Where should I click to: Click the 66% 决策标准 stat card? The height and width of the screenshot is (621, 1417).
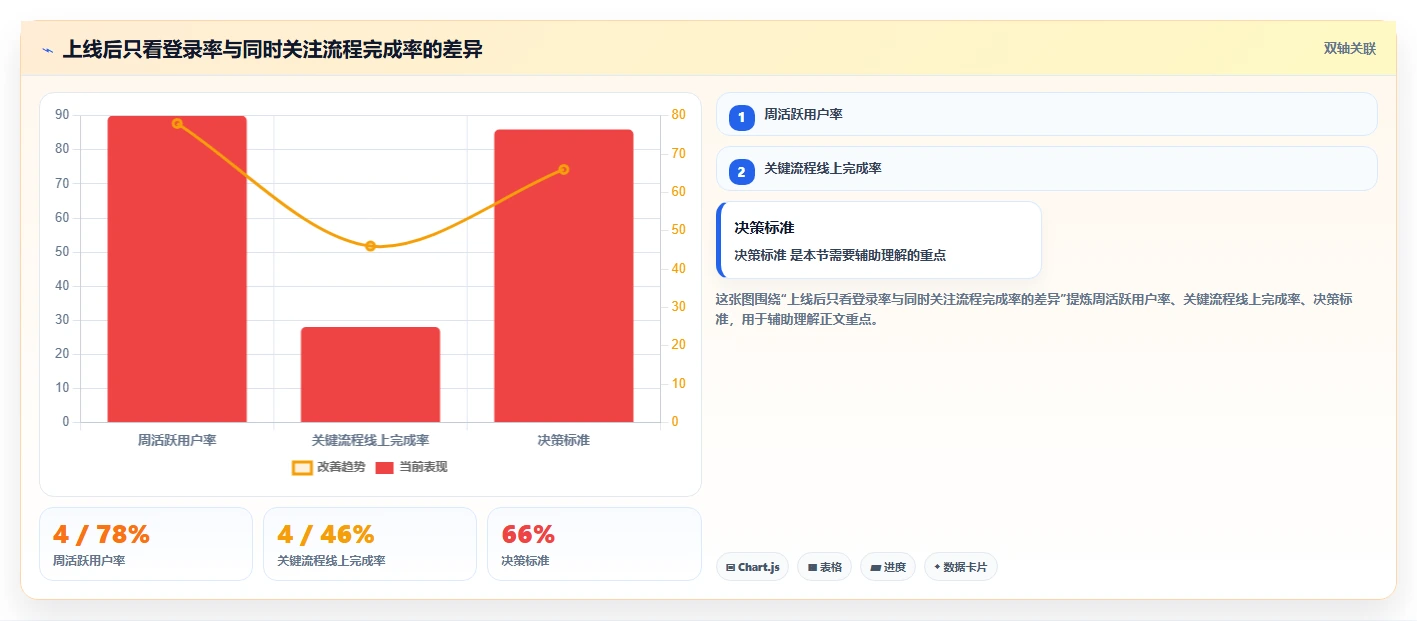594,544
